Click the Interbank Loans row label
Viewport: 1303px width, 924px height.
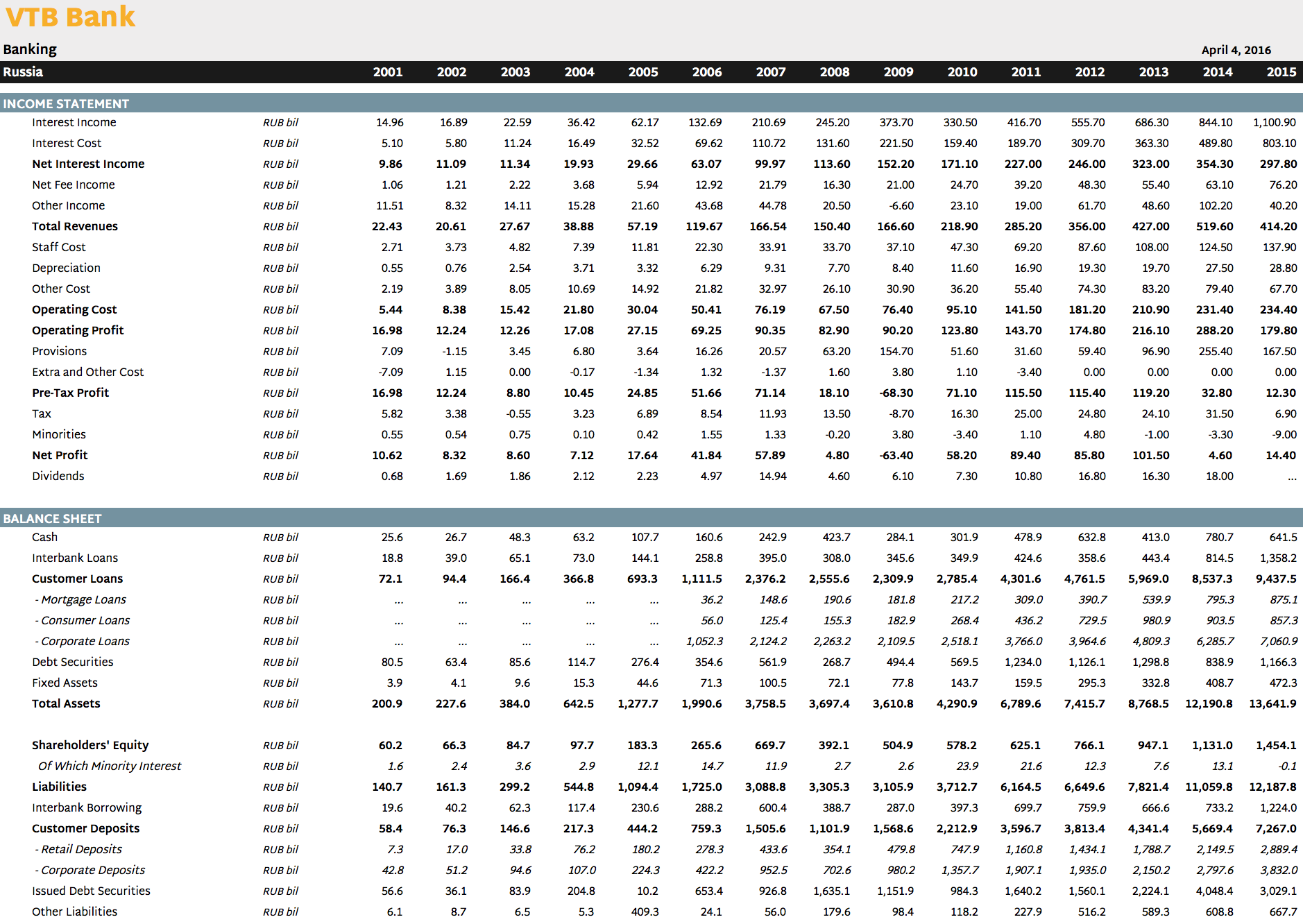pos(75,558)
